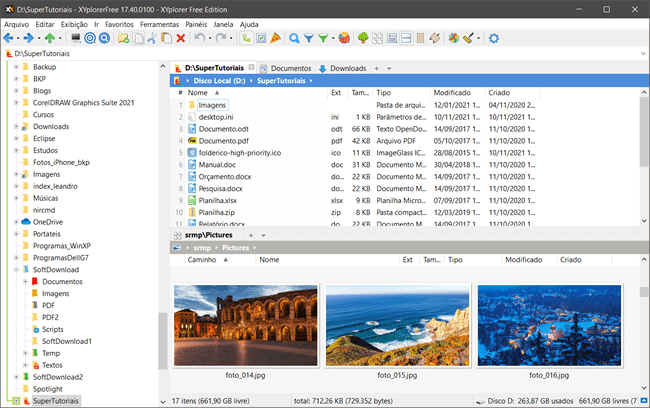Toggle the green tree navigation panel icon
This screenshot has width=650, height=408.
click(x=363, y=39)
